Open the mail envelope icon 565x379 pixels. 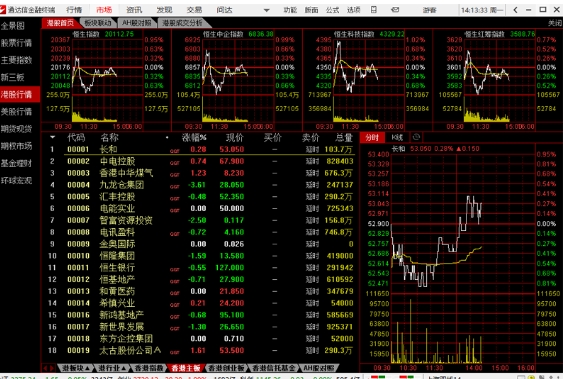[x=395, y=10]
